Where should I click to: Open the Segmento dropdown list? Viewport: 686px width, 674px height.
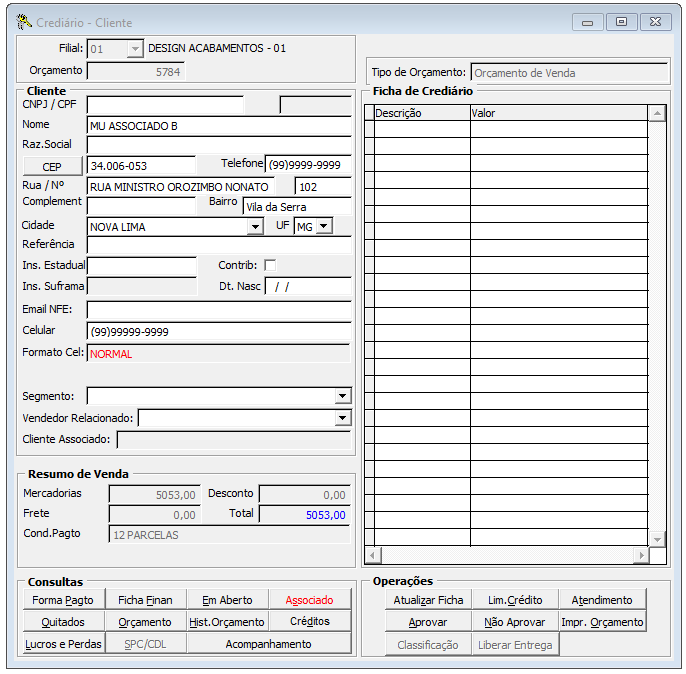point(342,396)
